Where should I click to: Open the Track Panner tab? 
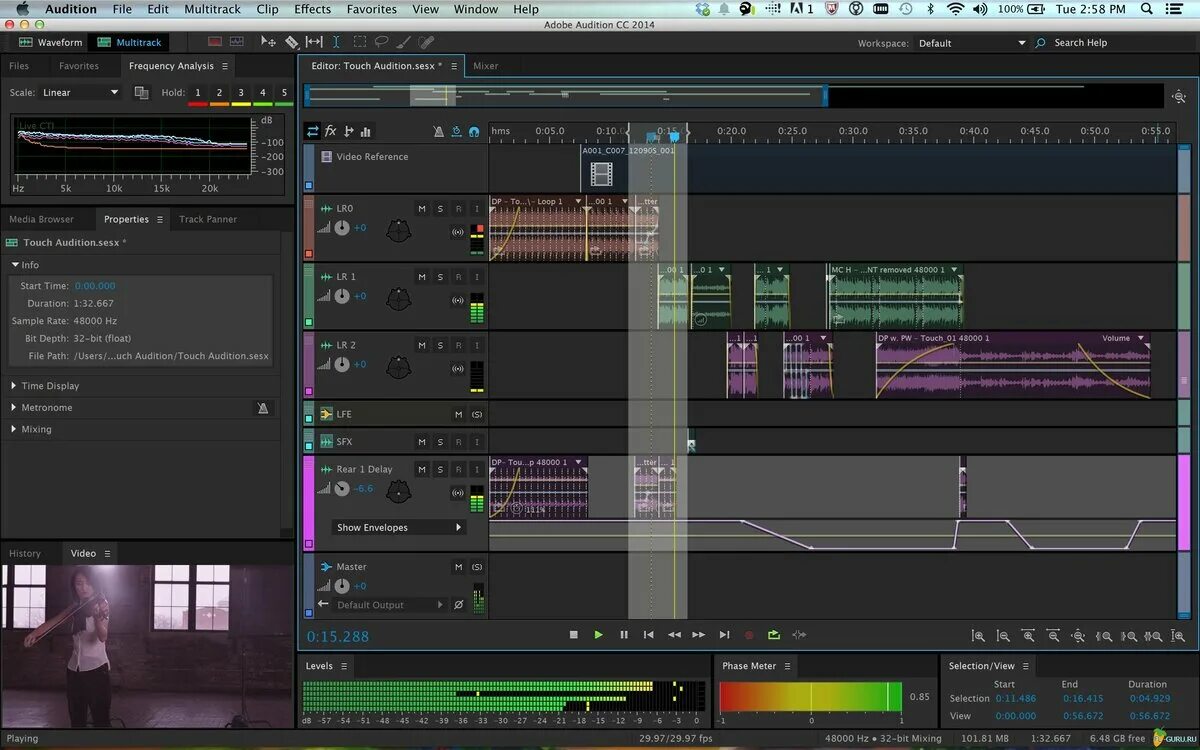pyautogui.click(x=208, y=219)
